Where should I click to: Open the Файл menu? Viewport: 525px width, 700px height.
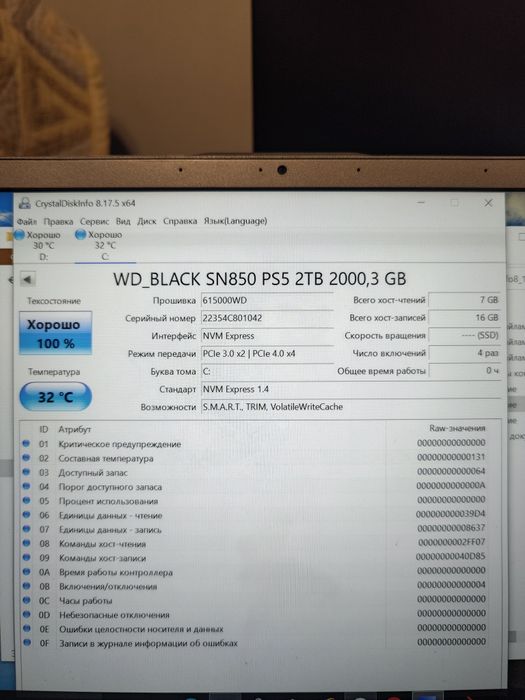(26, 221)
